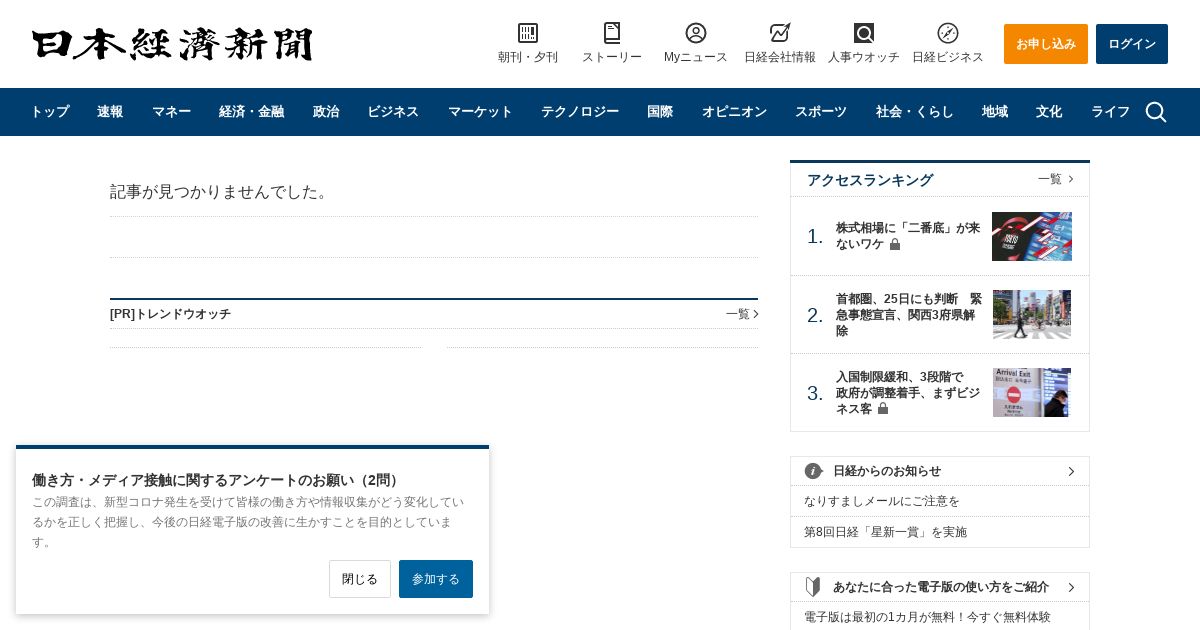1200x630 pixels.
Task: Open the 経済・金融 menu item
Action: pos(251,112)
